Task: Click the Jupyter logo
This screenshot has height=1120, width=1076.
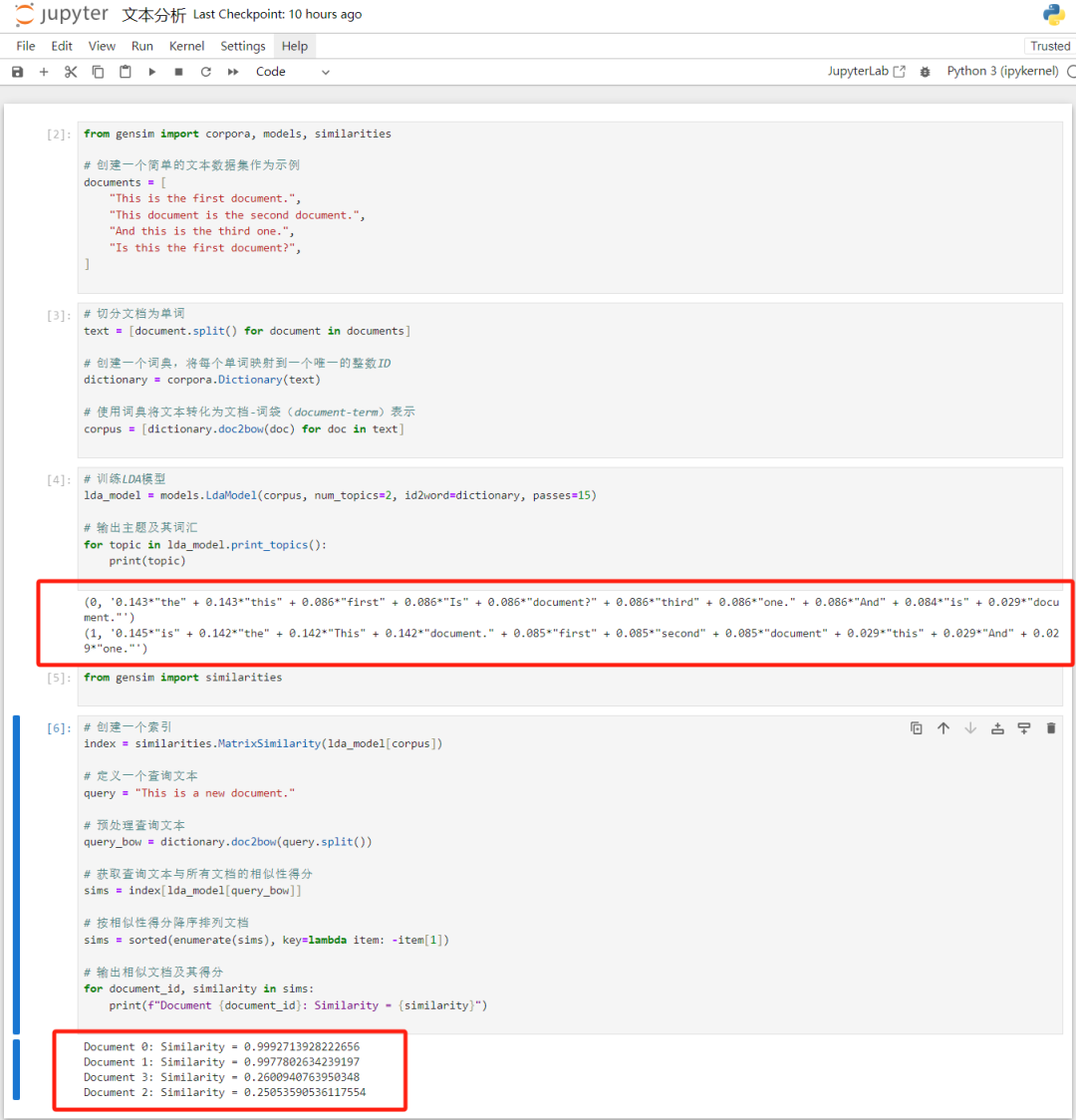Action: (x=62, y=14)
